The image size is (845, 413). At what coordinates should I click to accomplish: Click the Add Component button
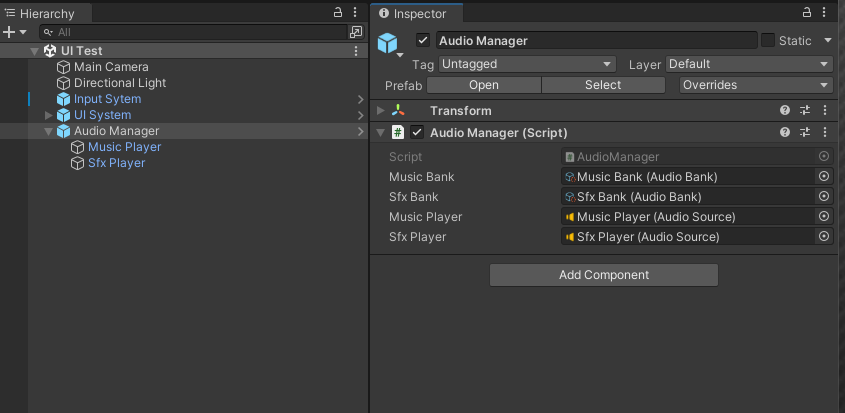(x=604, y=275)
